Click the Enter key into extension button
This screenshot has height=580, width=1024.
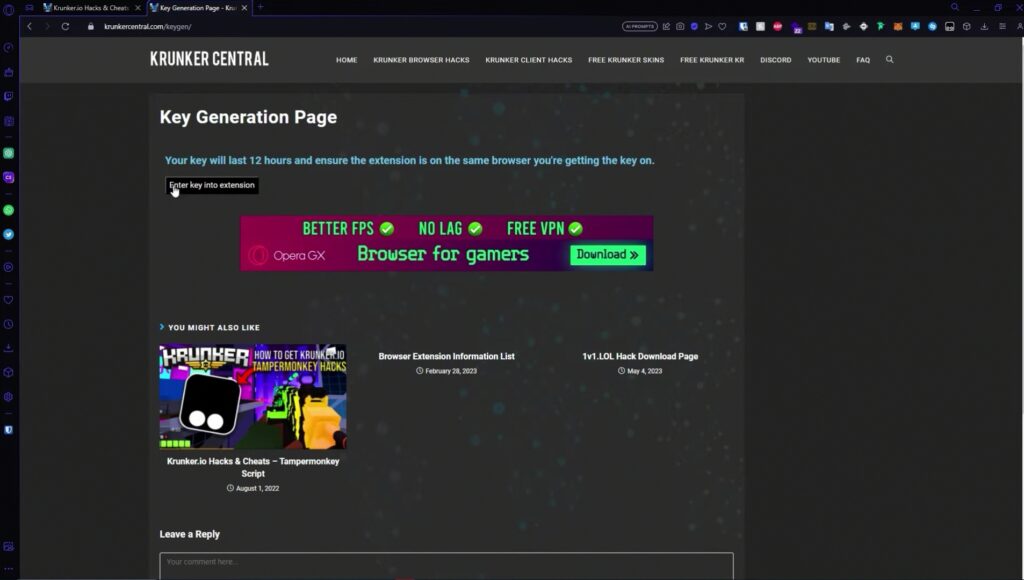pos(212,185)
